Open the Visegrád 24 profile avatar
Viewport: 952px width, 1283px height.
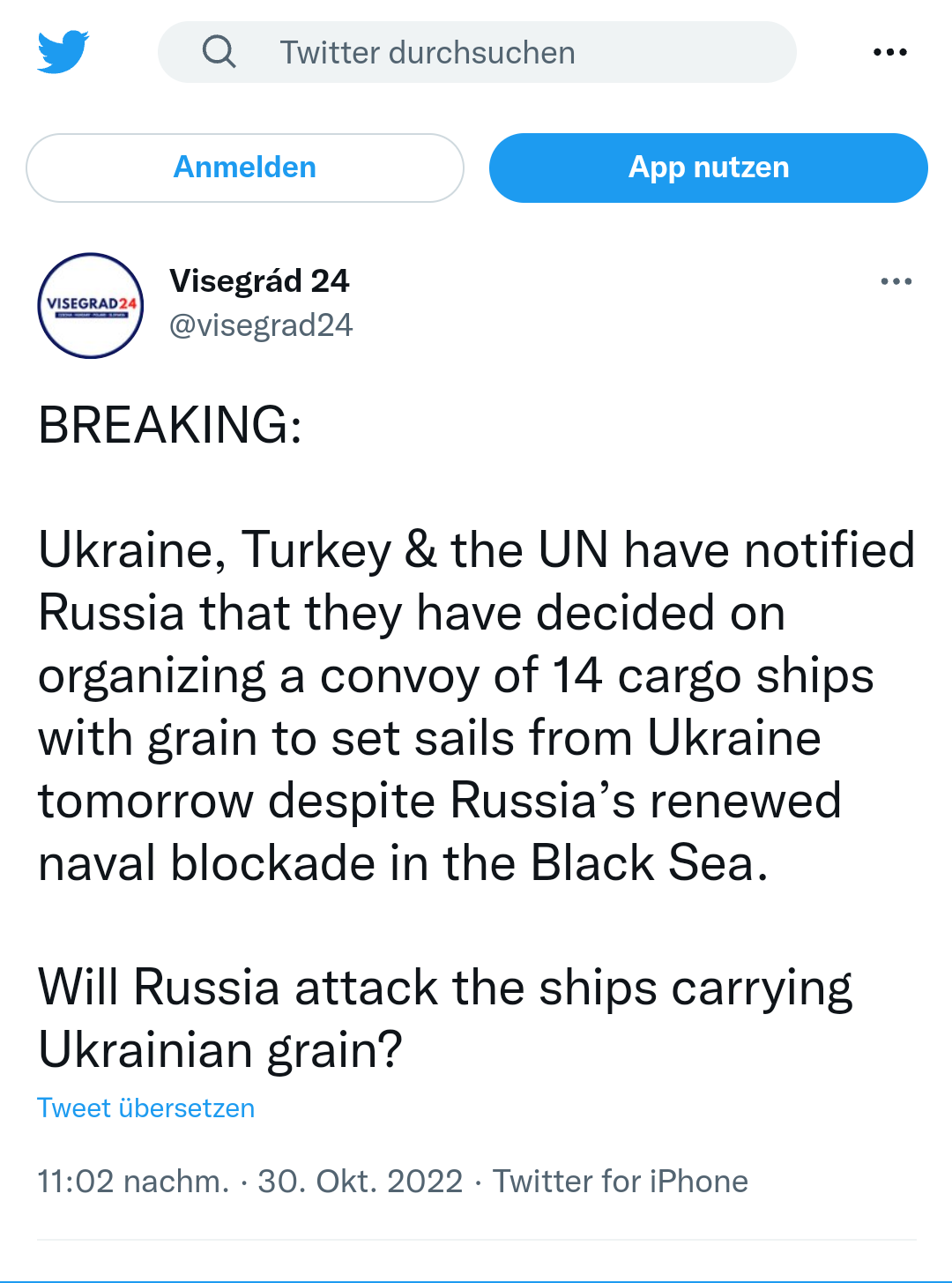(91, 306)
